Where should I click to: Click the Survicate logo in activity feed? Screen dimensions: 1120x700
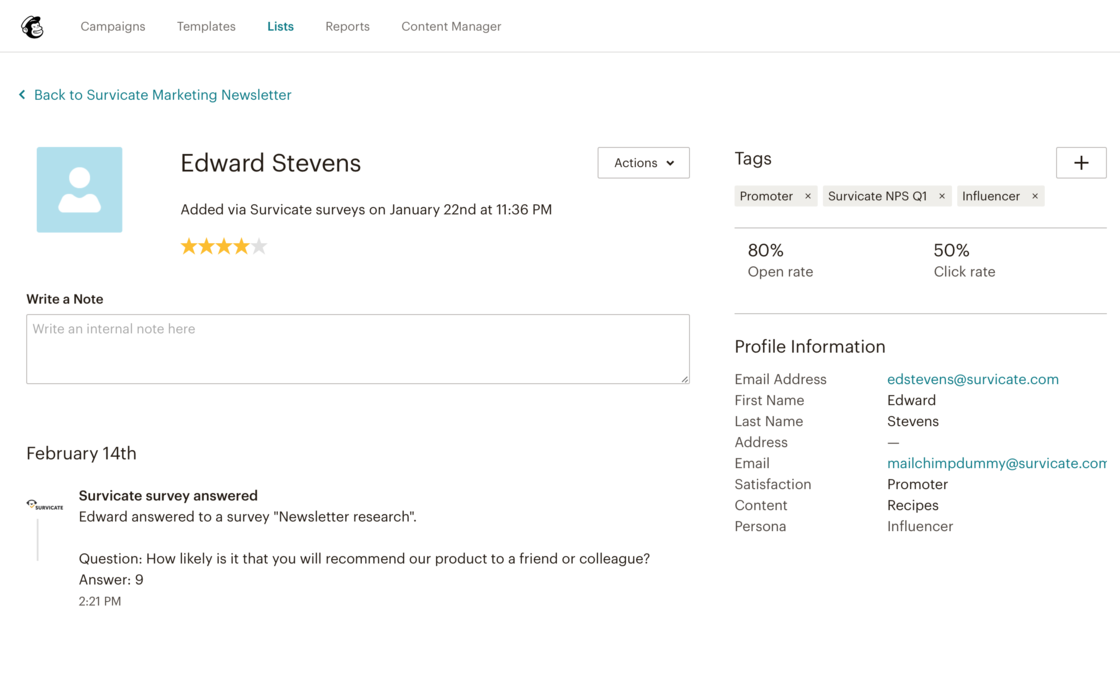[45, 505]
